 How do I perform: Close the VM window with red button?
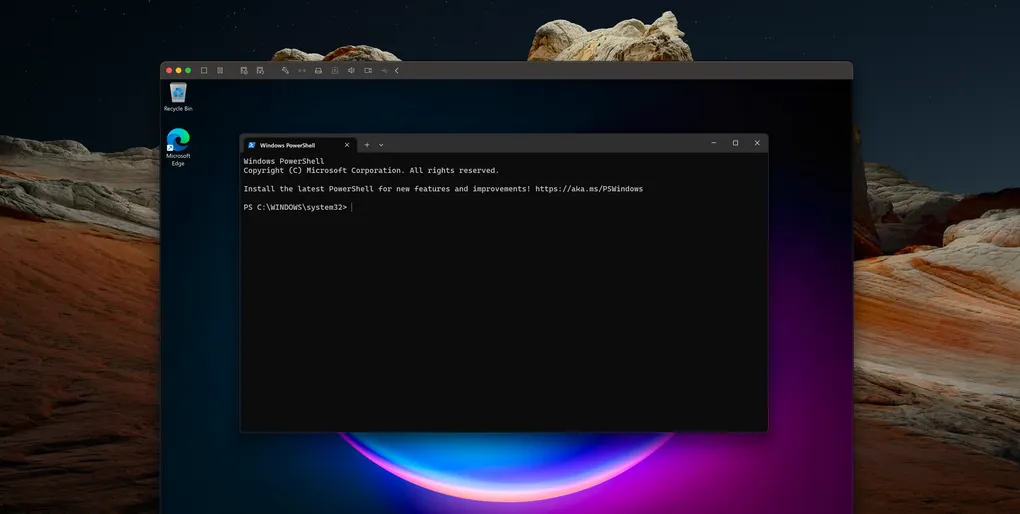169,70
